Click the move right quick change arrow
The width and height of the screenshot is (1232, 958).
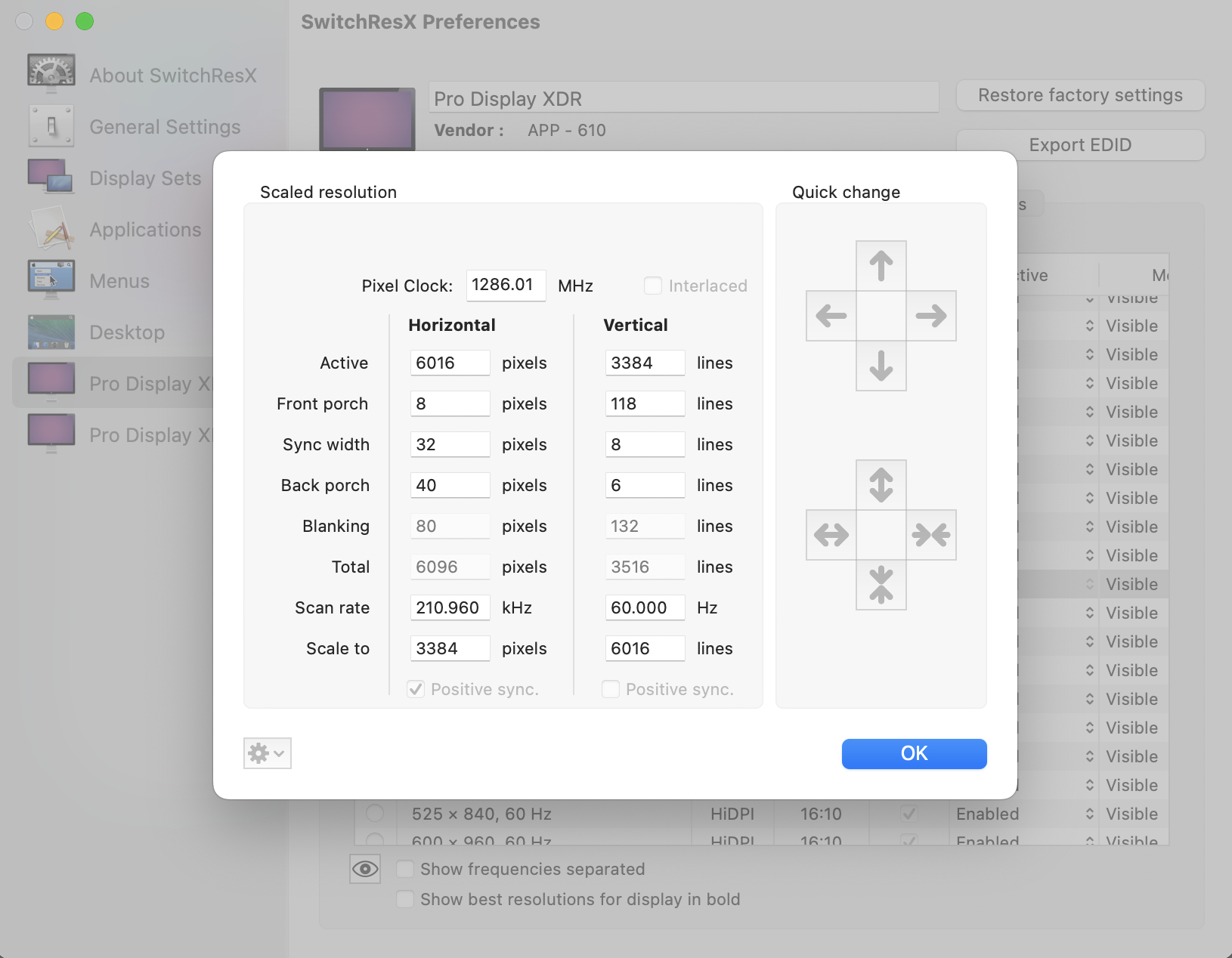(931, 316)
